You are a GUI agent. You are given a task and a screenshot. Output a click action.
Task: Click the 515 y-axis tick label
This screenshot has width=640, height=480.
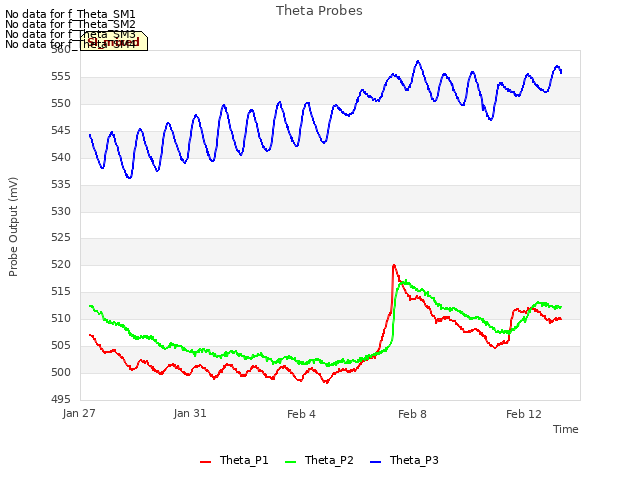pos(61,291)
